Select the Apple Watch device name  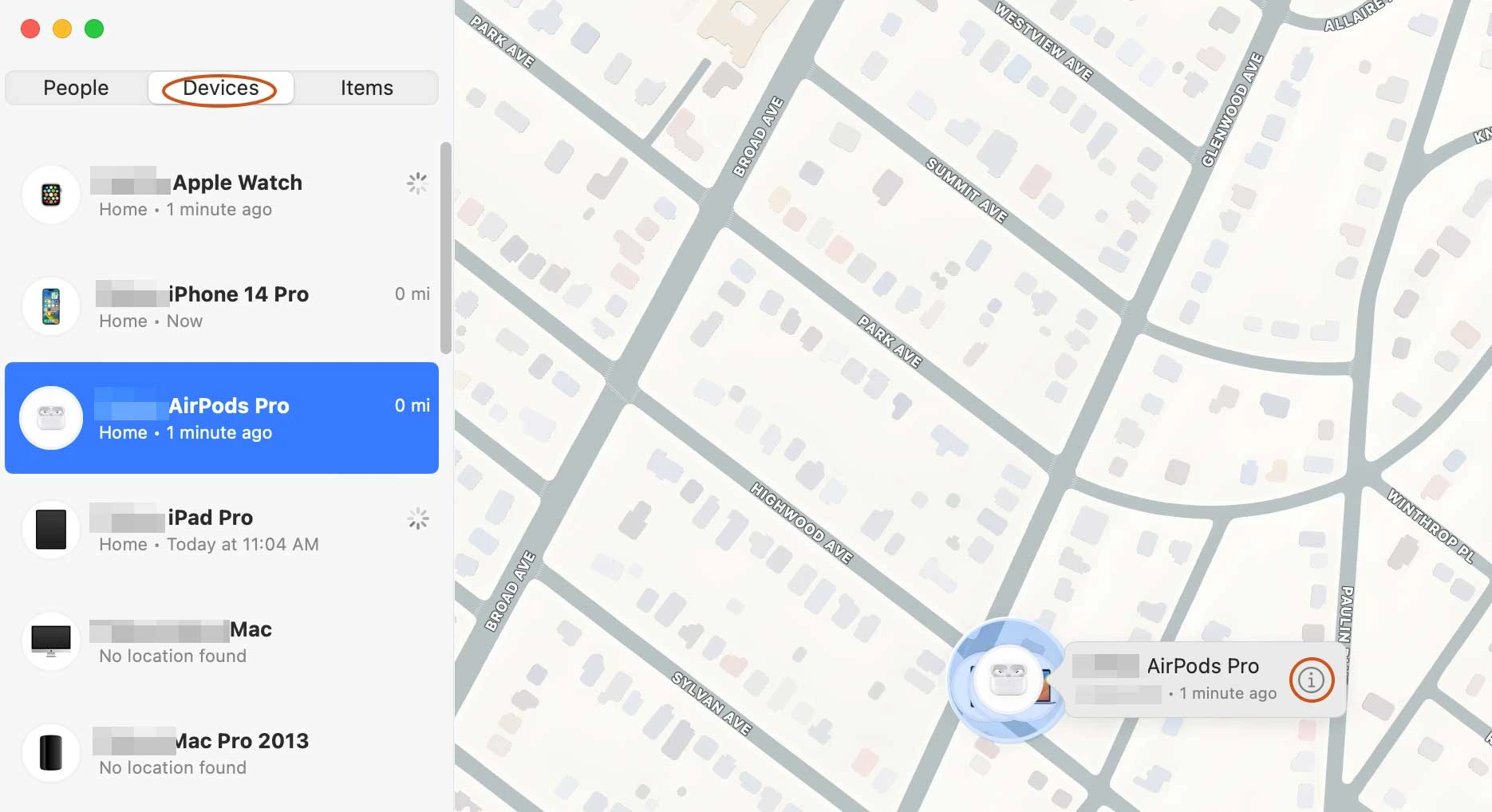(238, 183)
